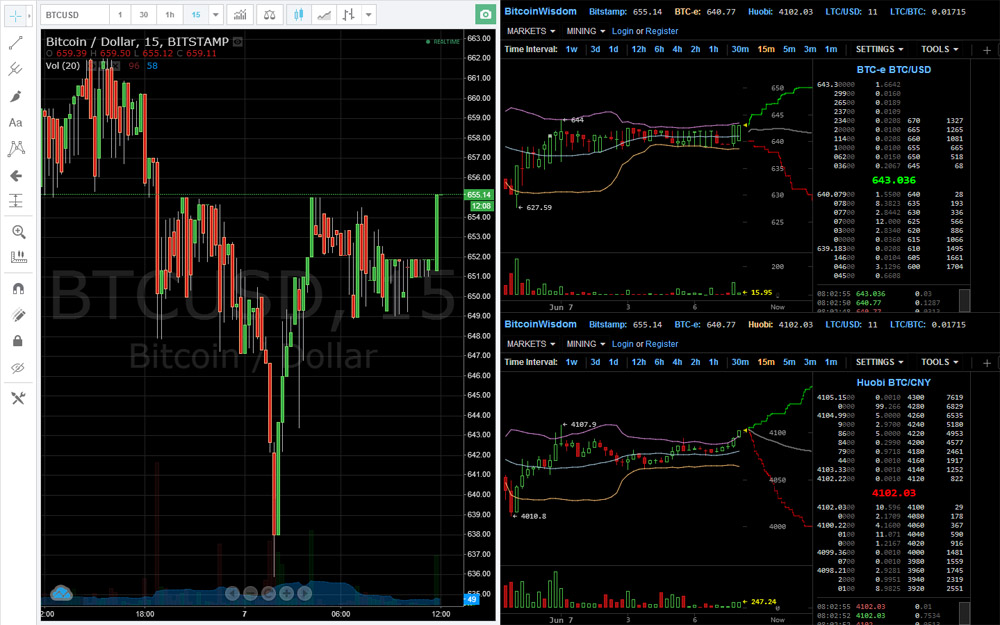Expand the cursor tool options arrow
Viewport: 1000px width, 625px height.
[x=29, y=15]
